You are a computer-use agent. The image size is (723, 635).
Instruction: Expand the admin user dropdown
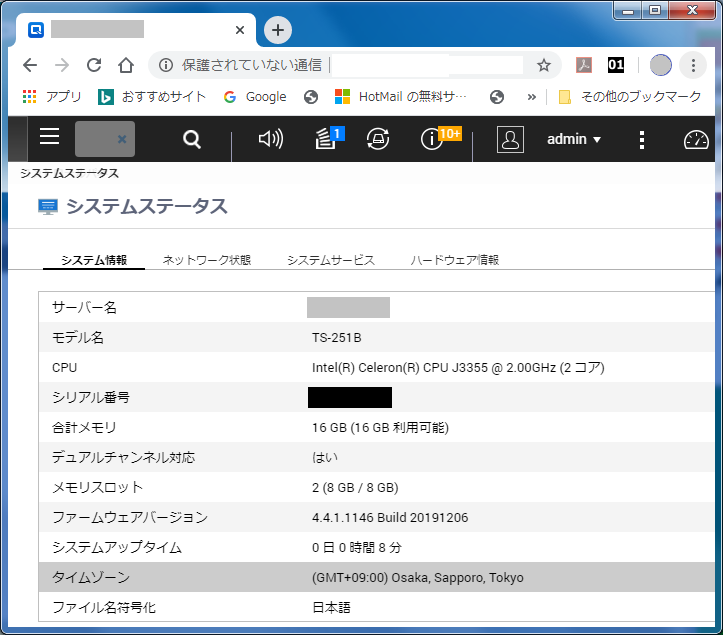pos(574,139)
